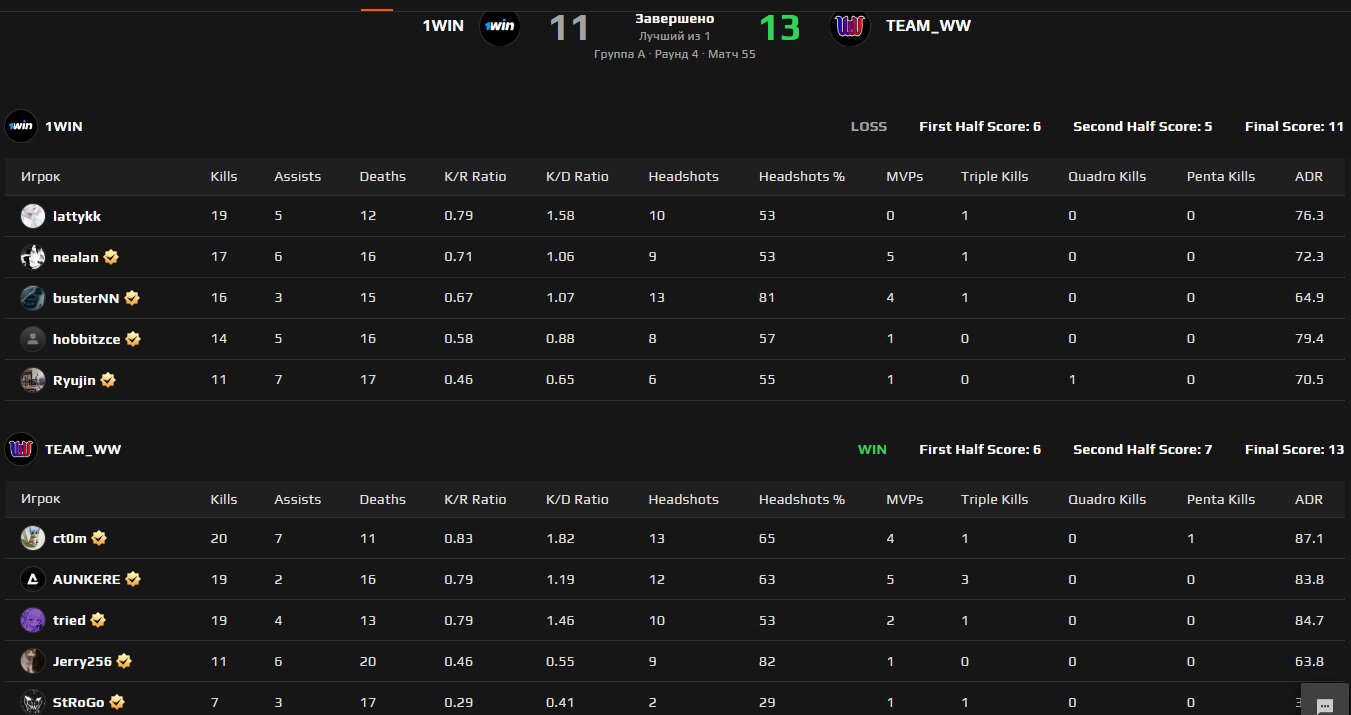Open Ryujin's player profile
The height and width of the screenshot is (715, 1351).
point(74,380)
